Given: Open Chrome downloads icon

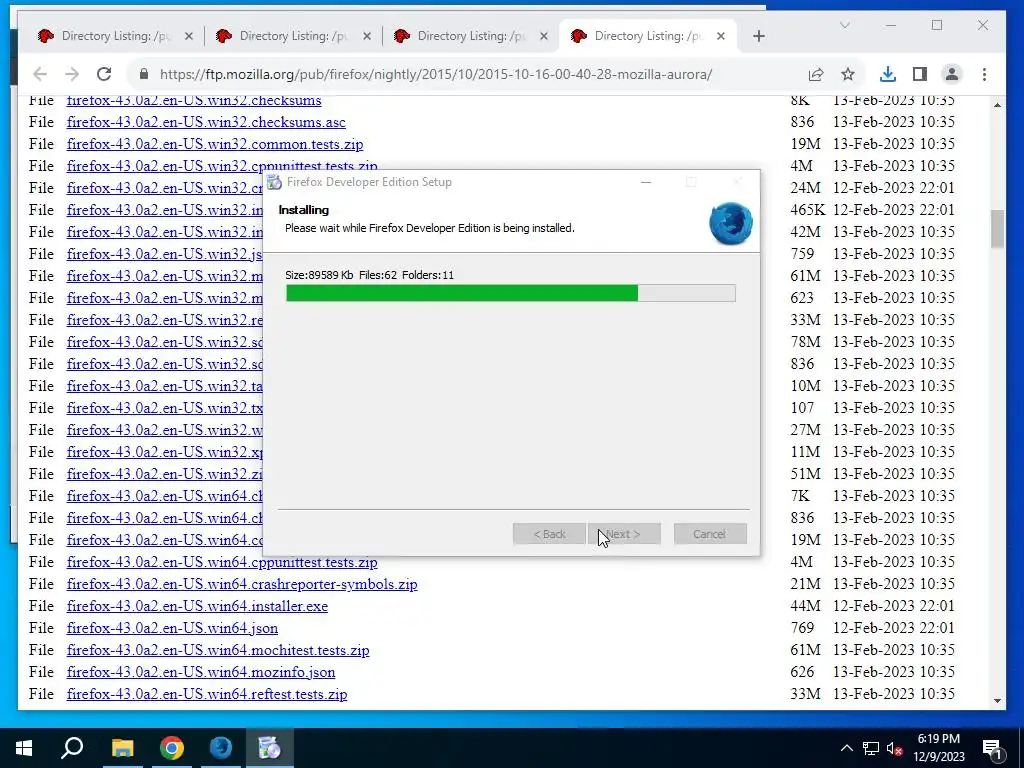Looking at the screenshot, I should 888,74.
